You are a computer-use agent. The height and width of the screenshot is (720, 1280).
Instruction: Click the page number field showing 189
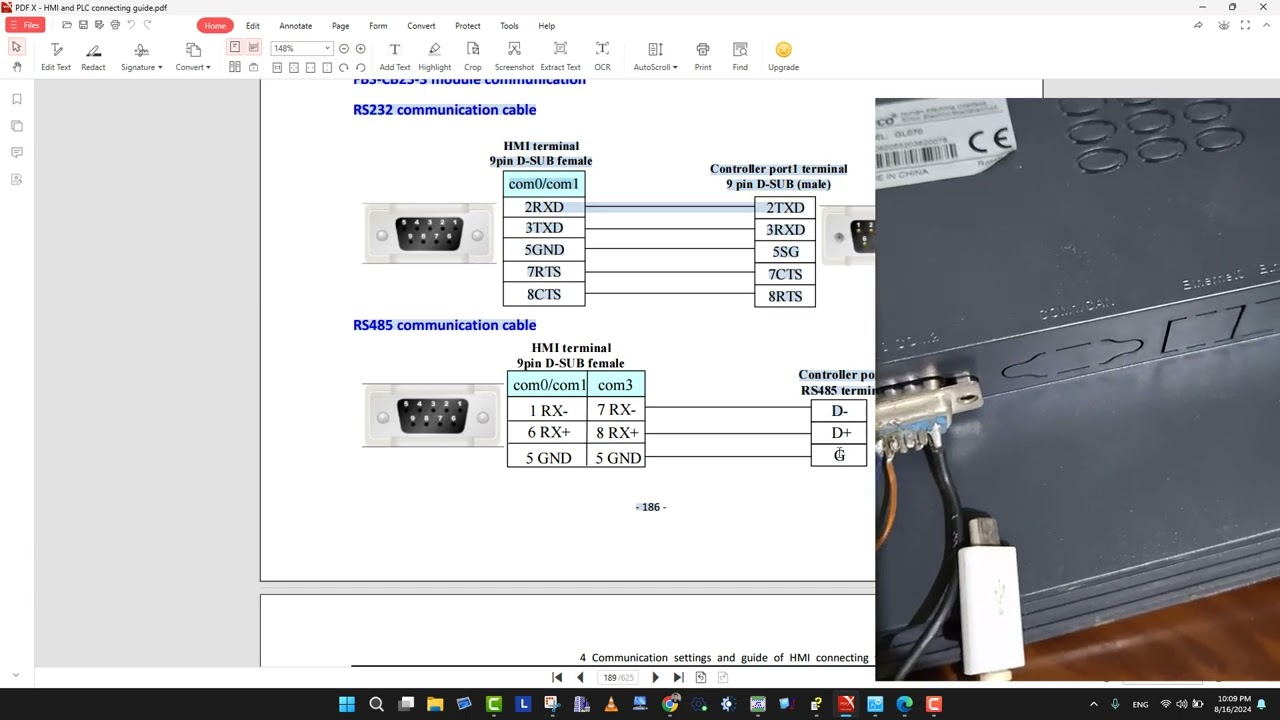point(618,677)
